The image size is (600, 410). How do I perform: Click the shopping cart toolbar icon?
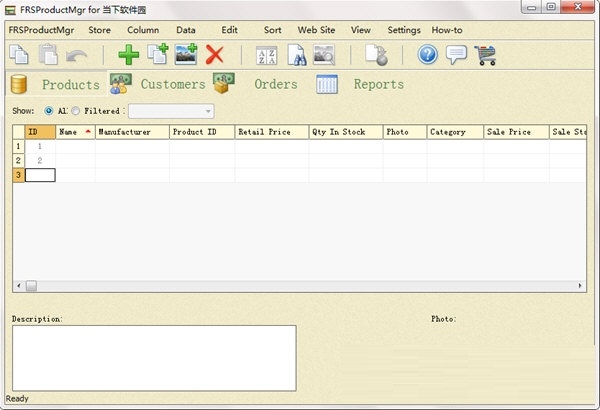[x=485, y=55]
